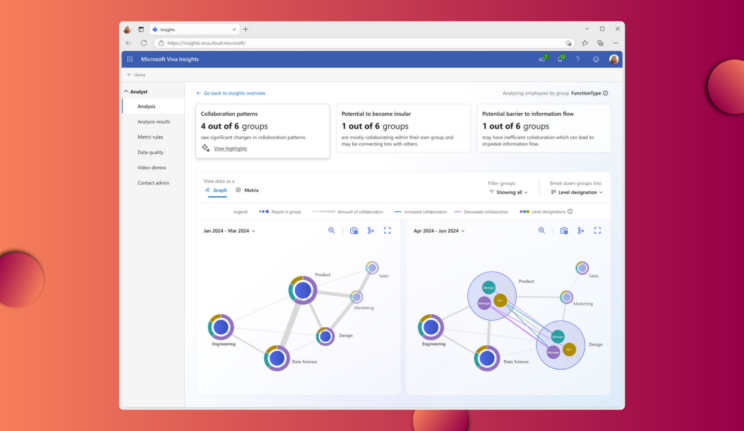Click branch layout icon on right graph
This screenshot has height=431, width=744.
[x=581, y=231]
